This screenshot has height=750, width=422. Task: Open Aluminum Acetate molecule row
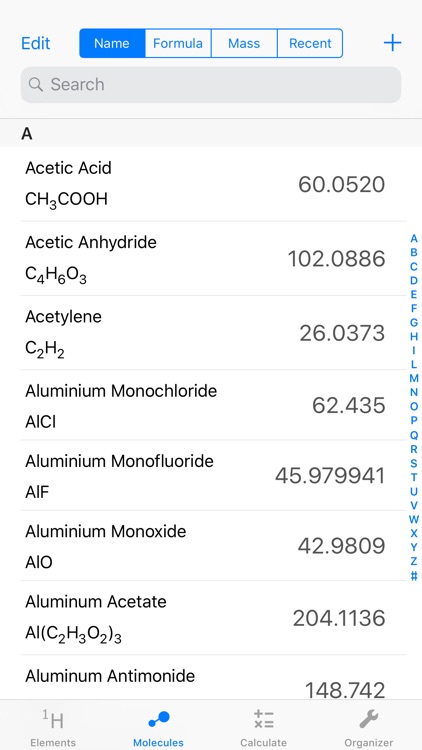[x=211, y=618]
